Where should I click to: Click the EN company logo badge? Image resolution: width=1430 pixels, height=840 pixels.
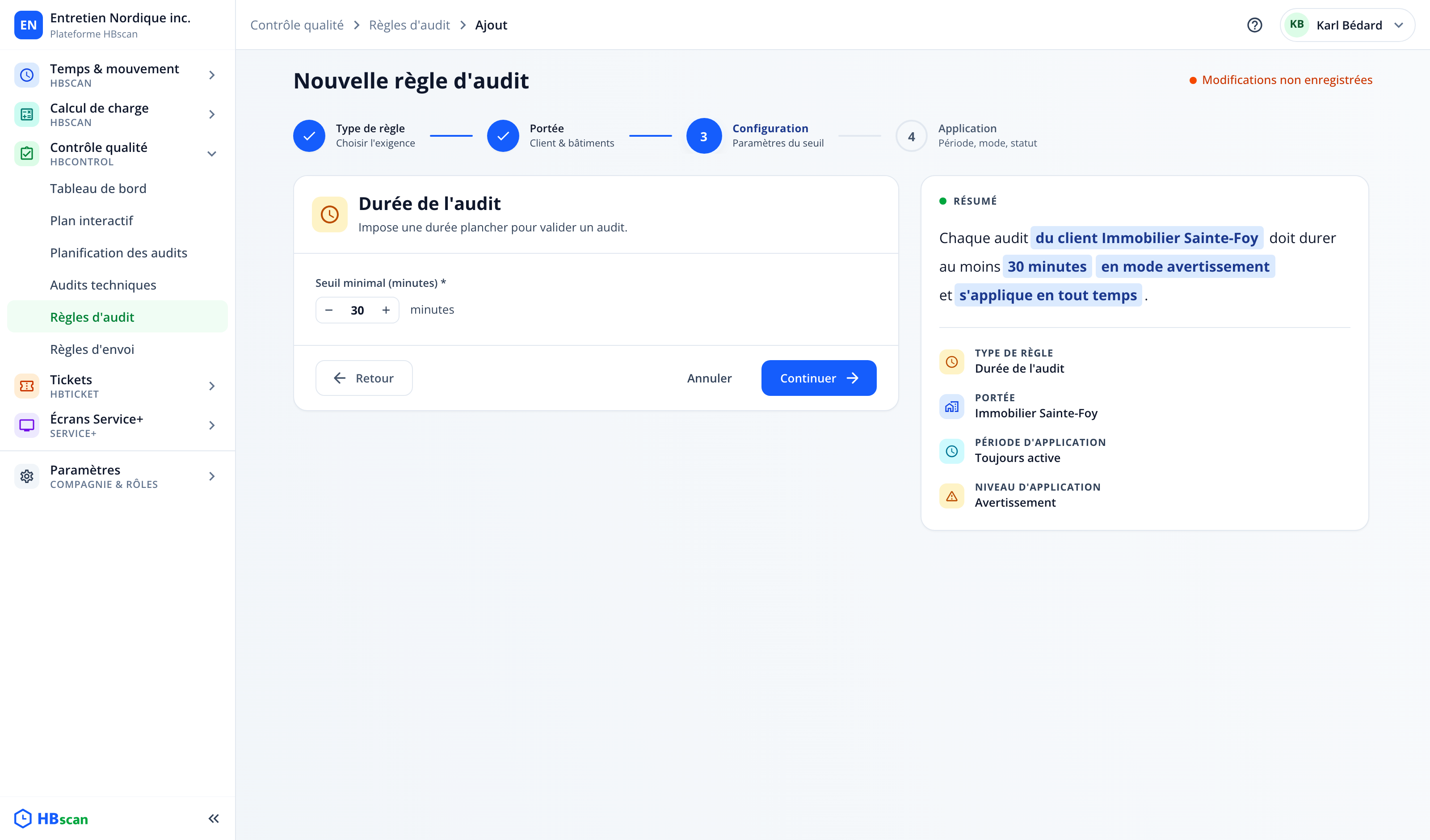[x=28, y=25]
